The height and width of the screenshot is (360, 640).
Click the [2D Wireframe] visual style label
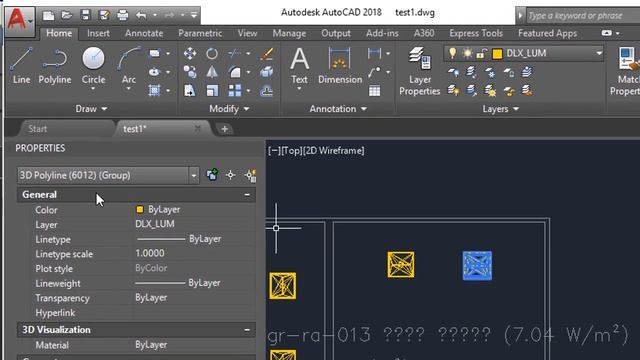click(x=333, y=151)
